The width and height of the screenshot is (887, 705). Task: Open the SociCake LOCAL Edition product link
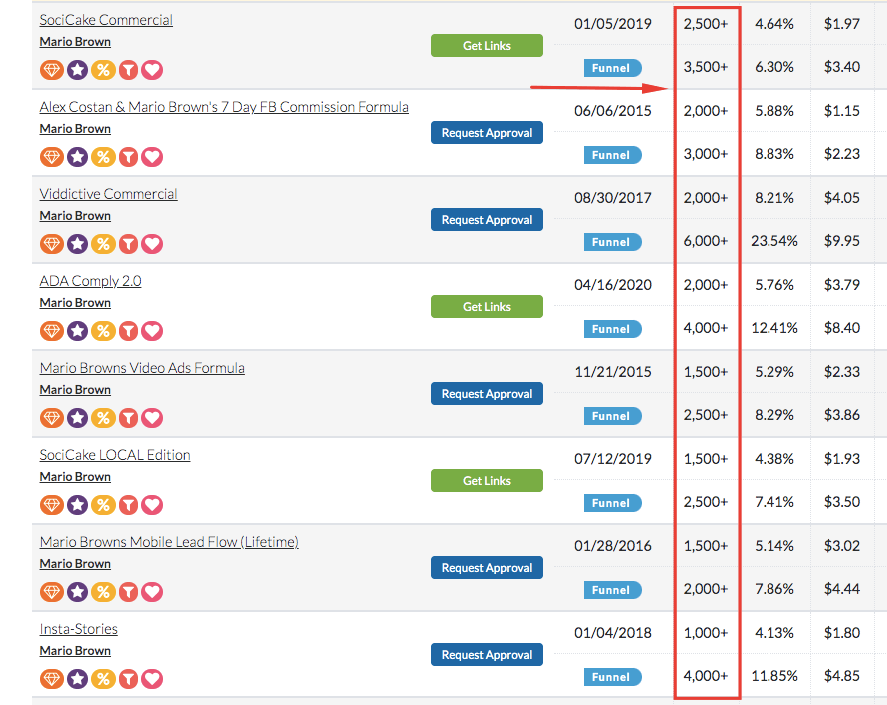pos(115,455)
